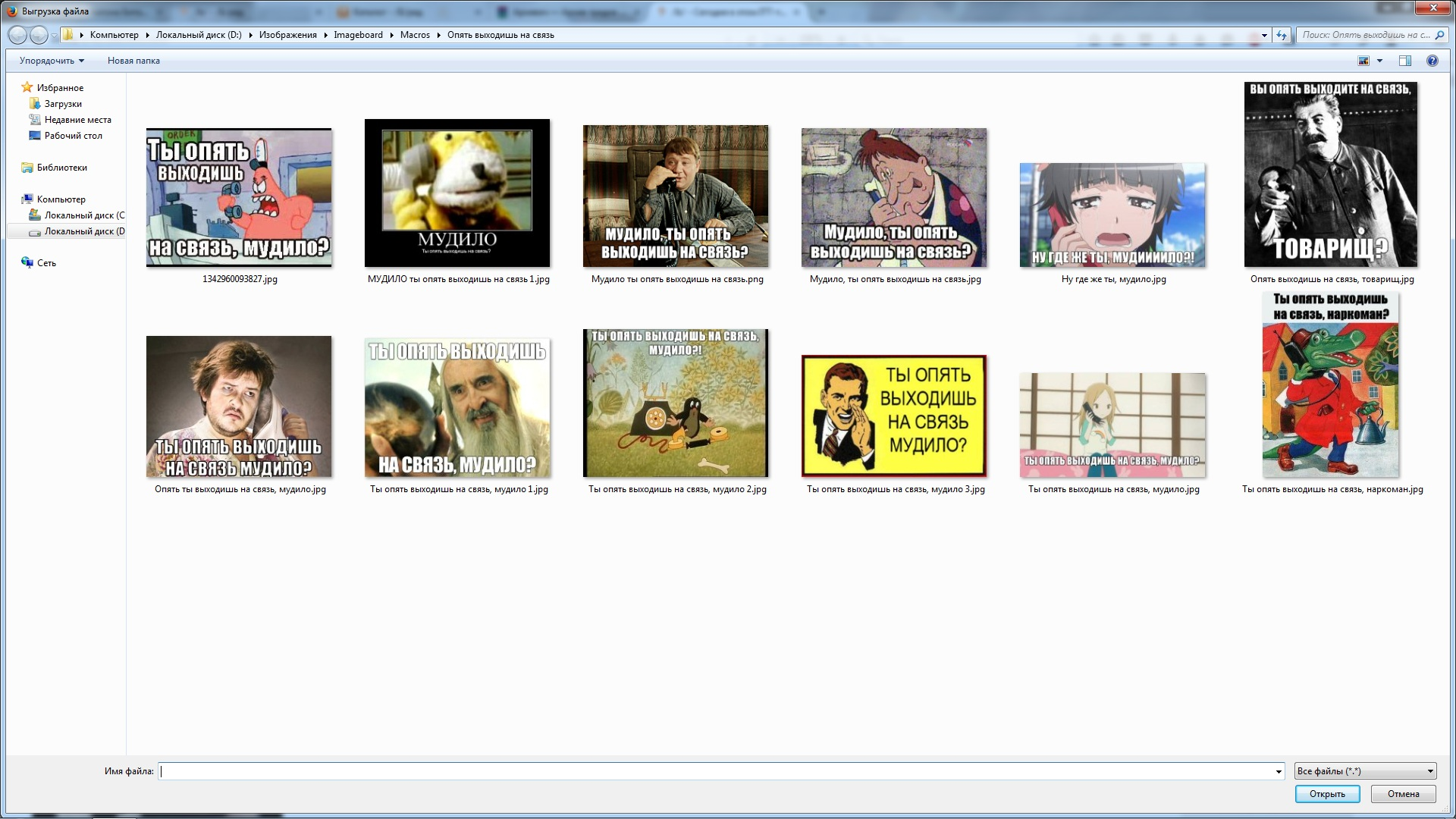Select МУДИЛО ты опять выходишь на связь 1.jpg
Image resolution: width=1456 pixels, height=819 pixels.
coord(457,193)
